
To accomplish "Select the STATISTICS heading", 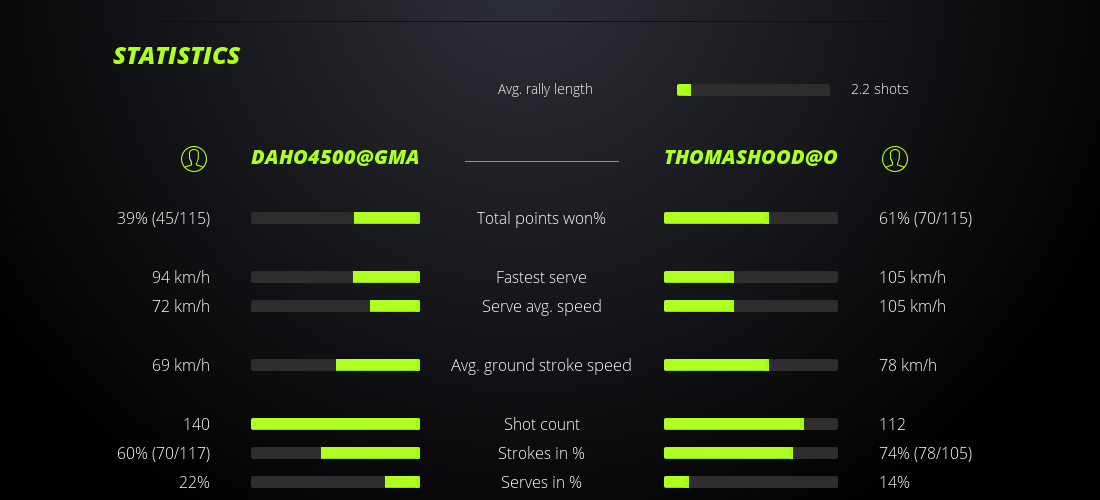I will 177,56.
